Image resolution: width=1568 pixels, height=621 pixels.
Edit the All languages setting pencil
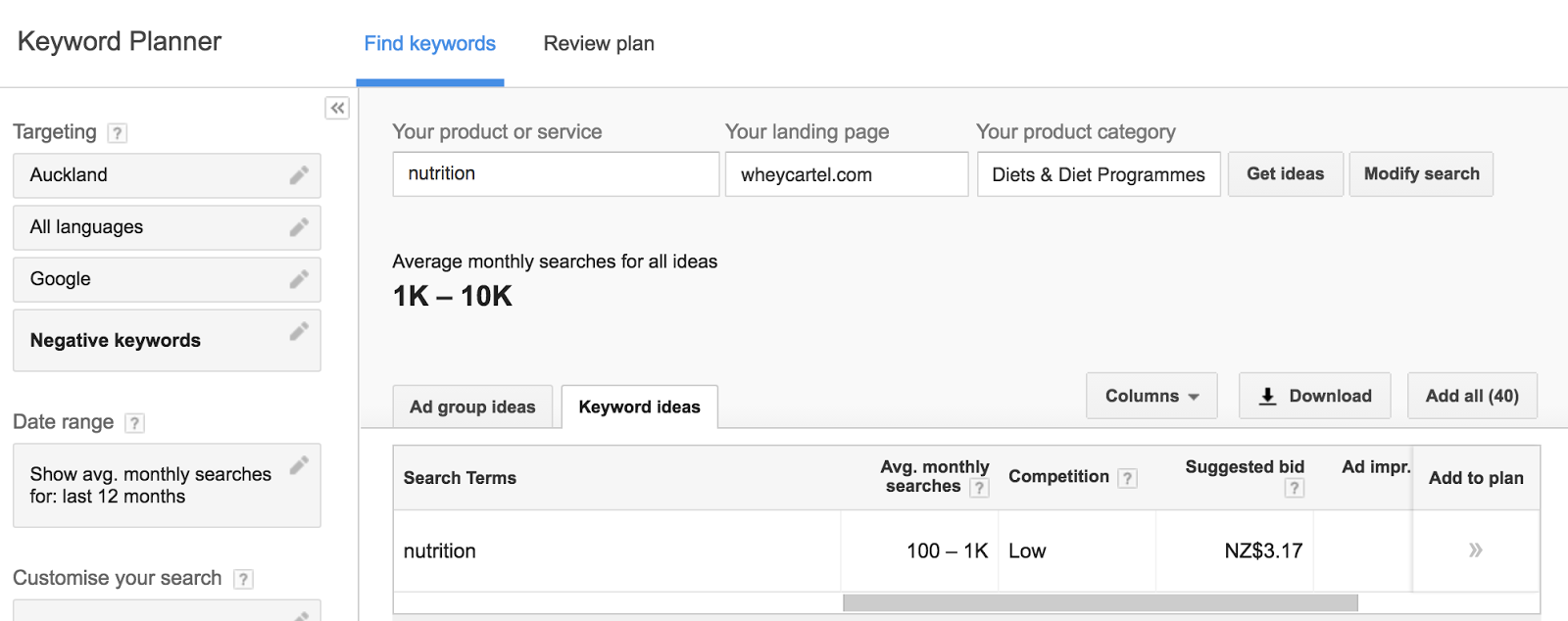[299, 227]
